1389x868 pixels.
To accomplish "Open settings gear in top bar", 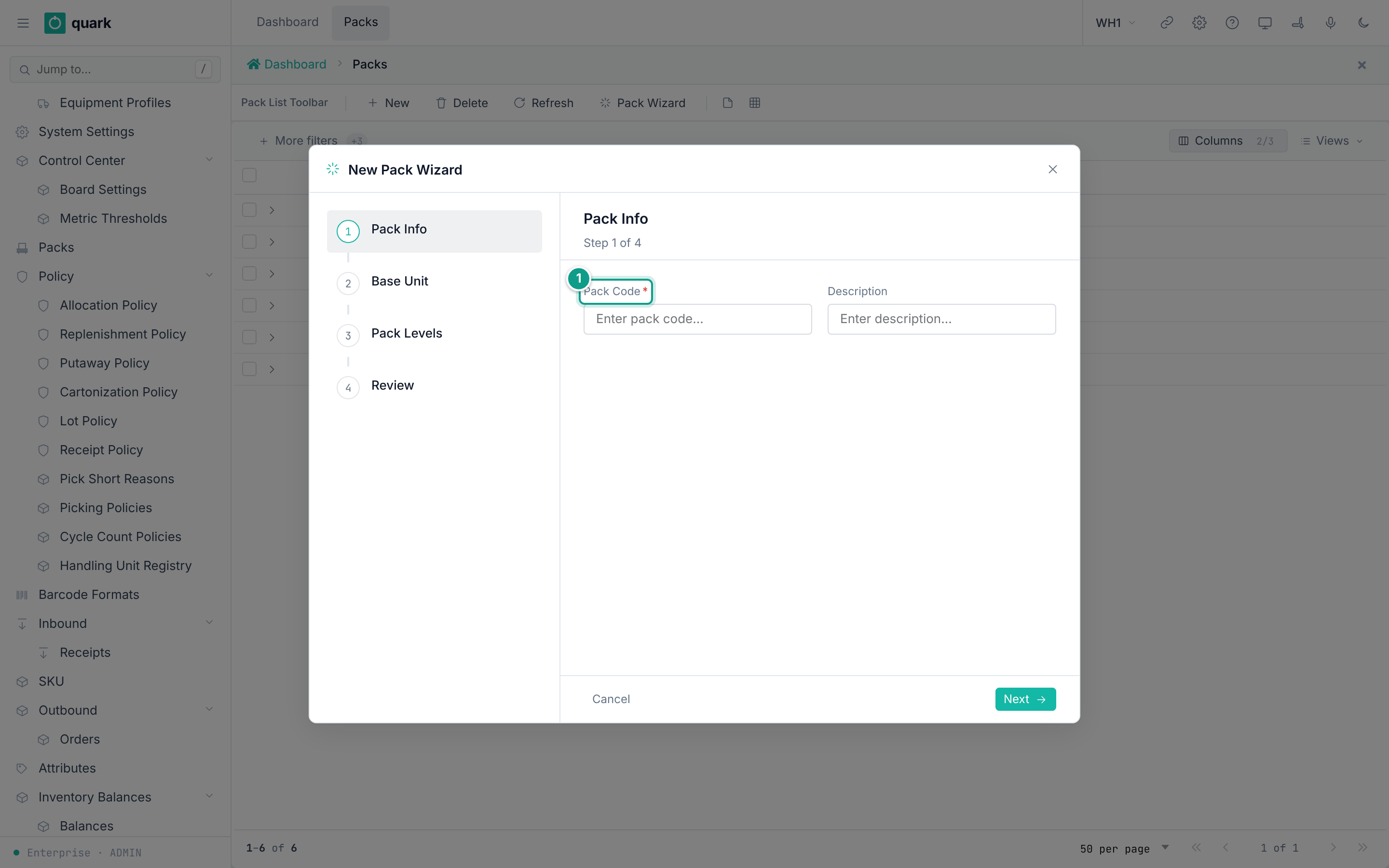I will [1199, 23].
